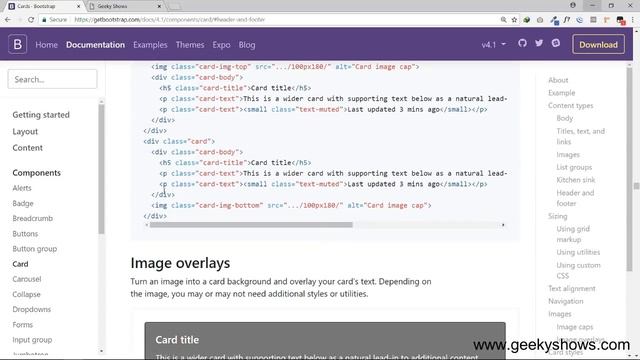The height and width of the screenshot is (360, 640).
Task: Open the Chrome menu three-dots icon
Action: (x=633, y=20)
